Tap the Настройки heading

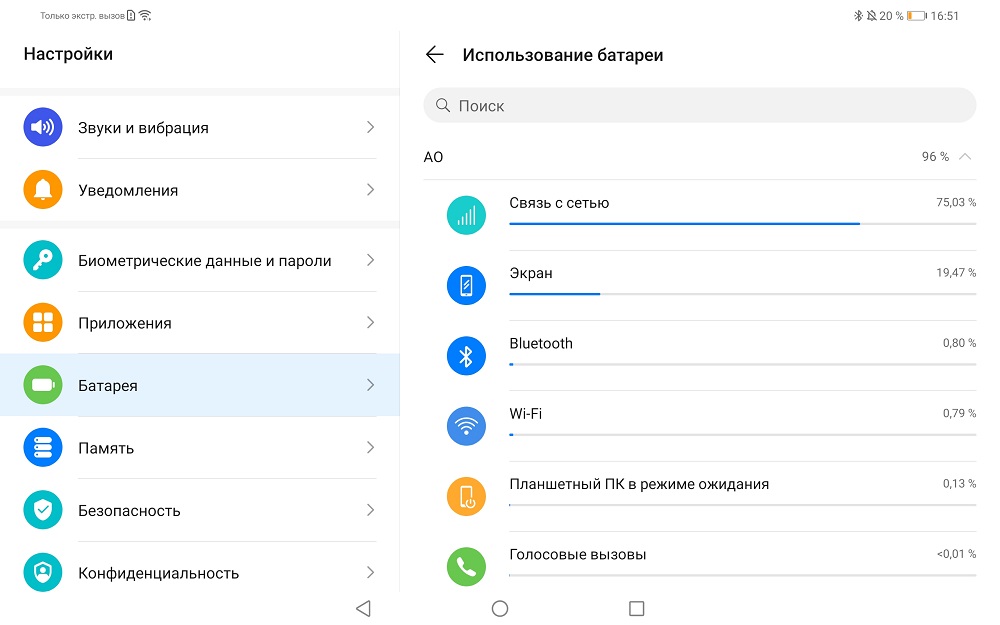[x=68, y=54]
